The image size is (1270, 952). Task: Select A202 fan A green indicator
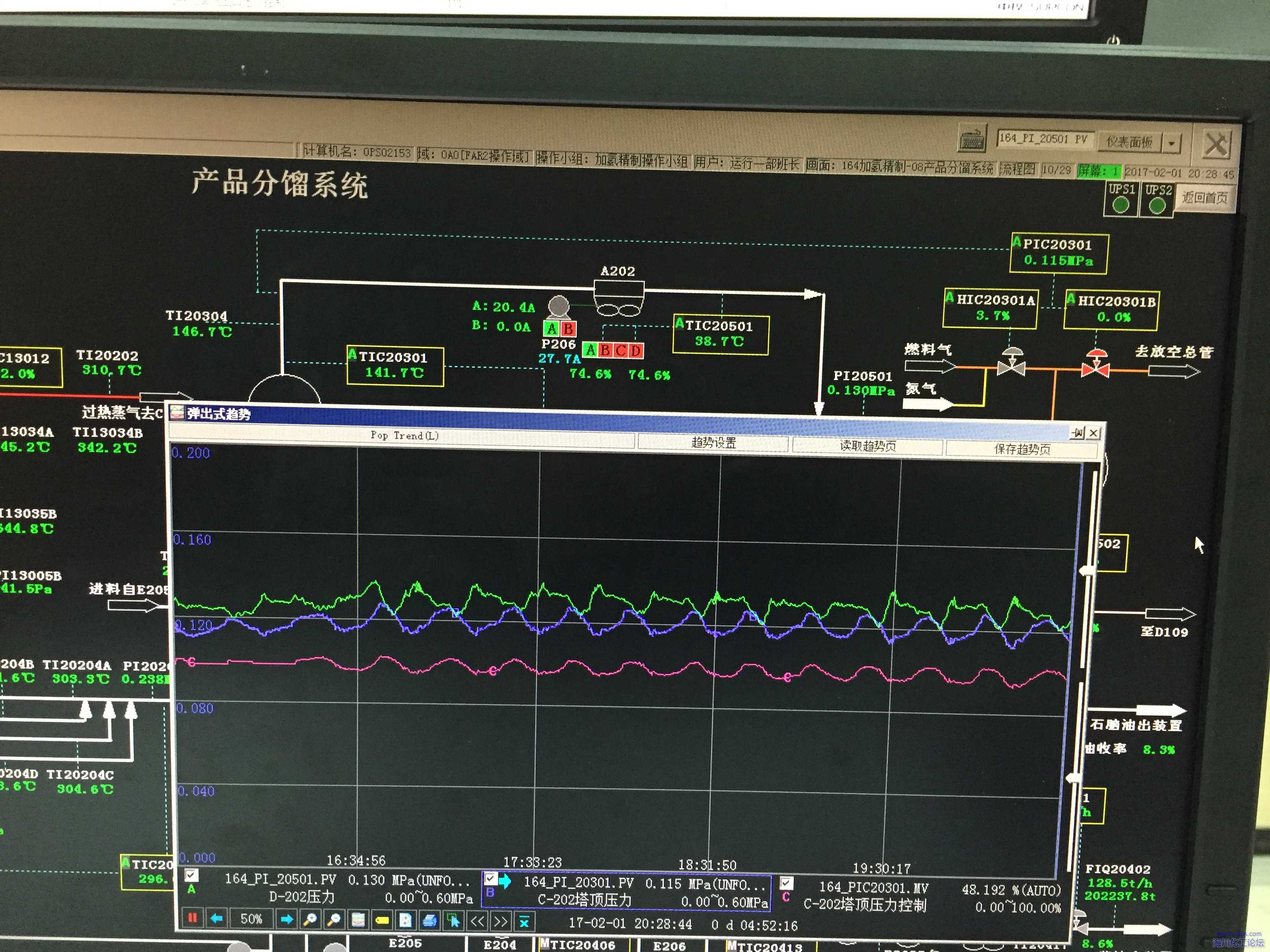point(590,350)
